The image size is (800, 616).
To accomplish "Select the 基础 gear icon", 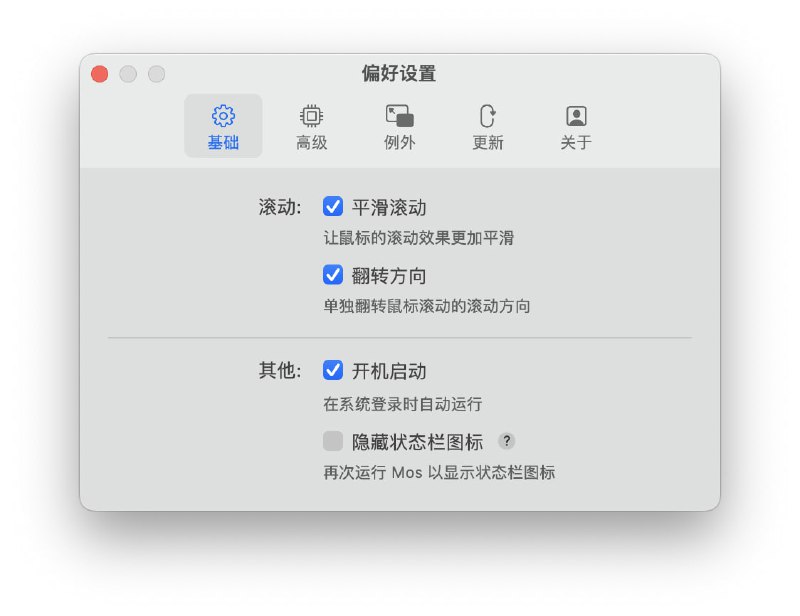I will coord(223,115).
